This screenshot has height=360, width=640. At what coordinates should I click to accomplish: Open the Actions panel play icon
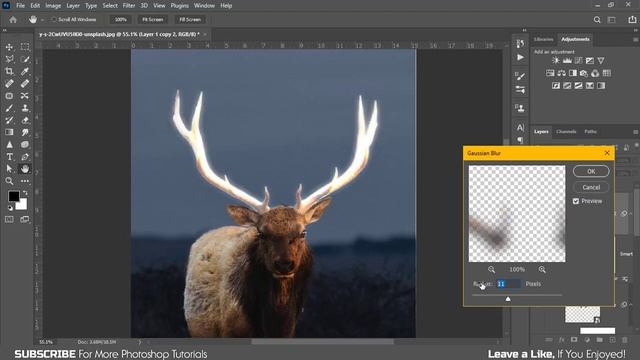520,58
